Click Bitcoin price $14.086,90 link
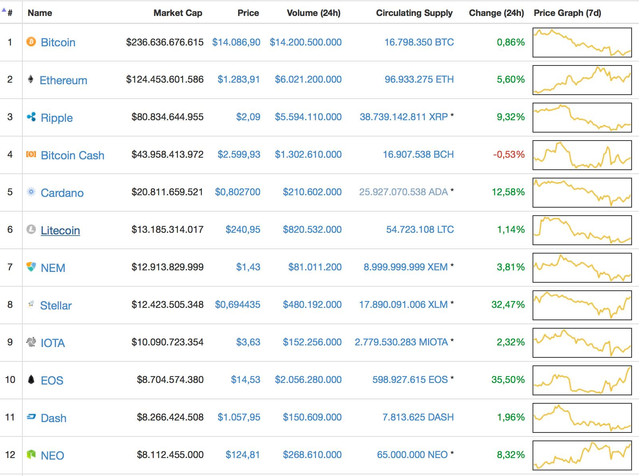The height and width of the screenshot is (476, 640). [236, 42]
